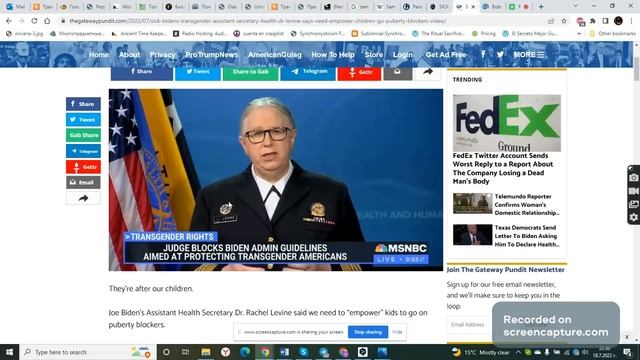Show hidden system tray icons chevron

point(518,352)
